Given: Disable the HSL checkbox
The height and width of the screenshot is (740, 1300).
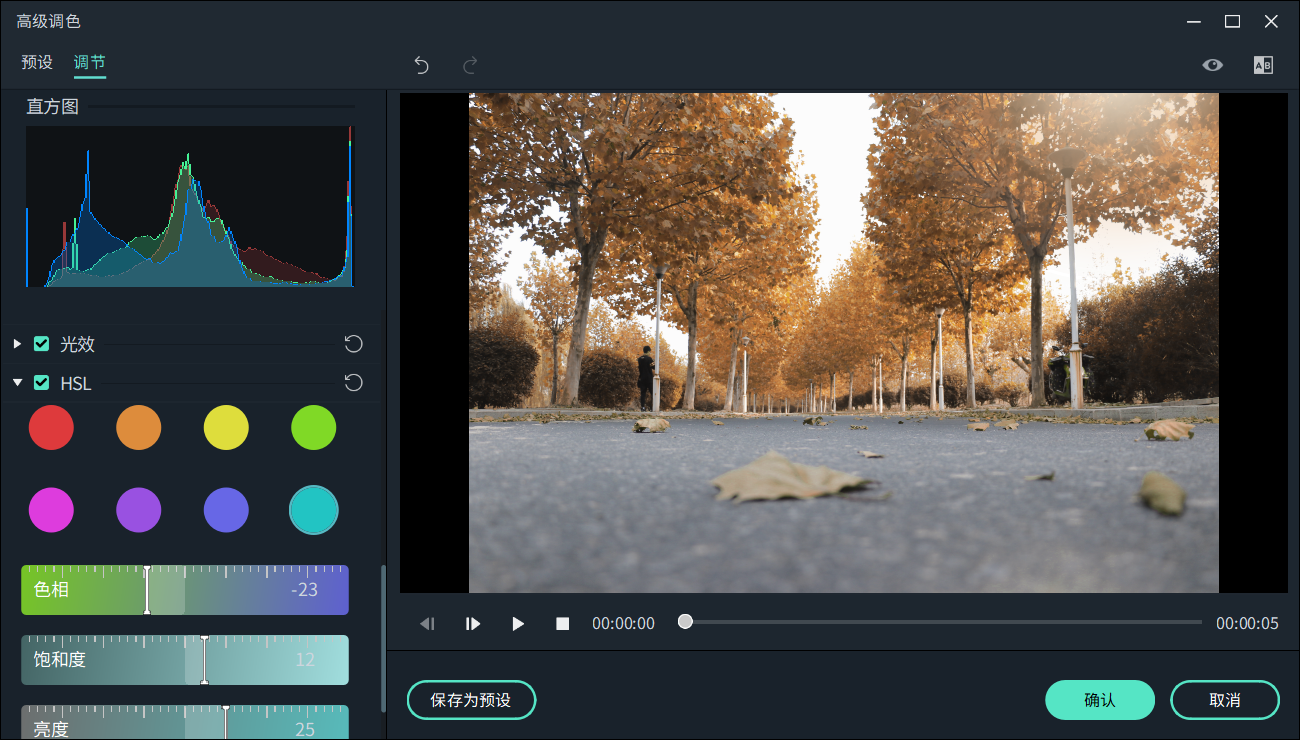Looking at the screenshot, I should [42, 383].
